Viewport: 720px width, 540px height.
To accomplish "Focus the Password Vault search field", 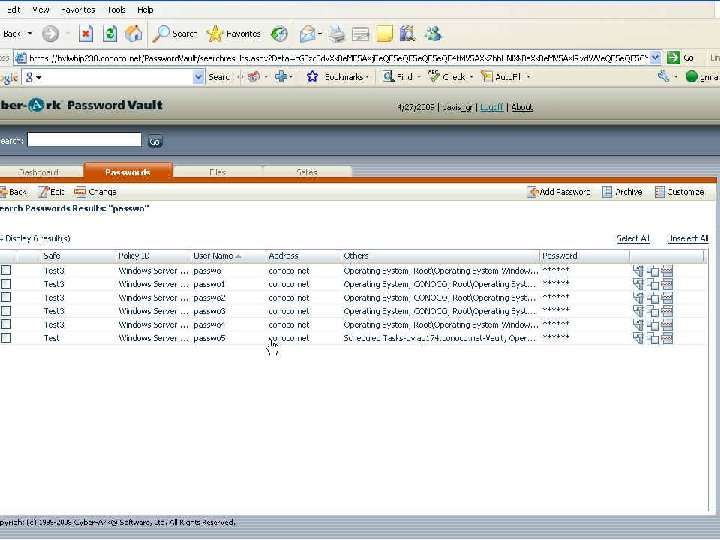I will pos(84,140).
